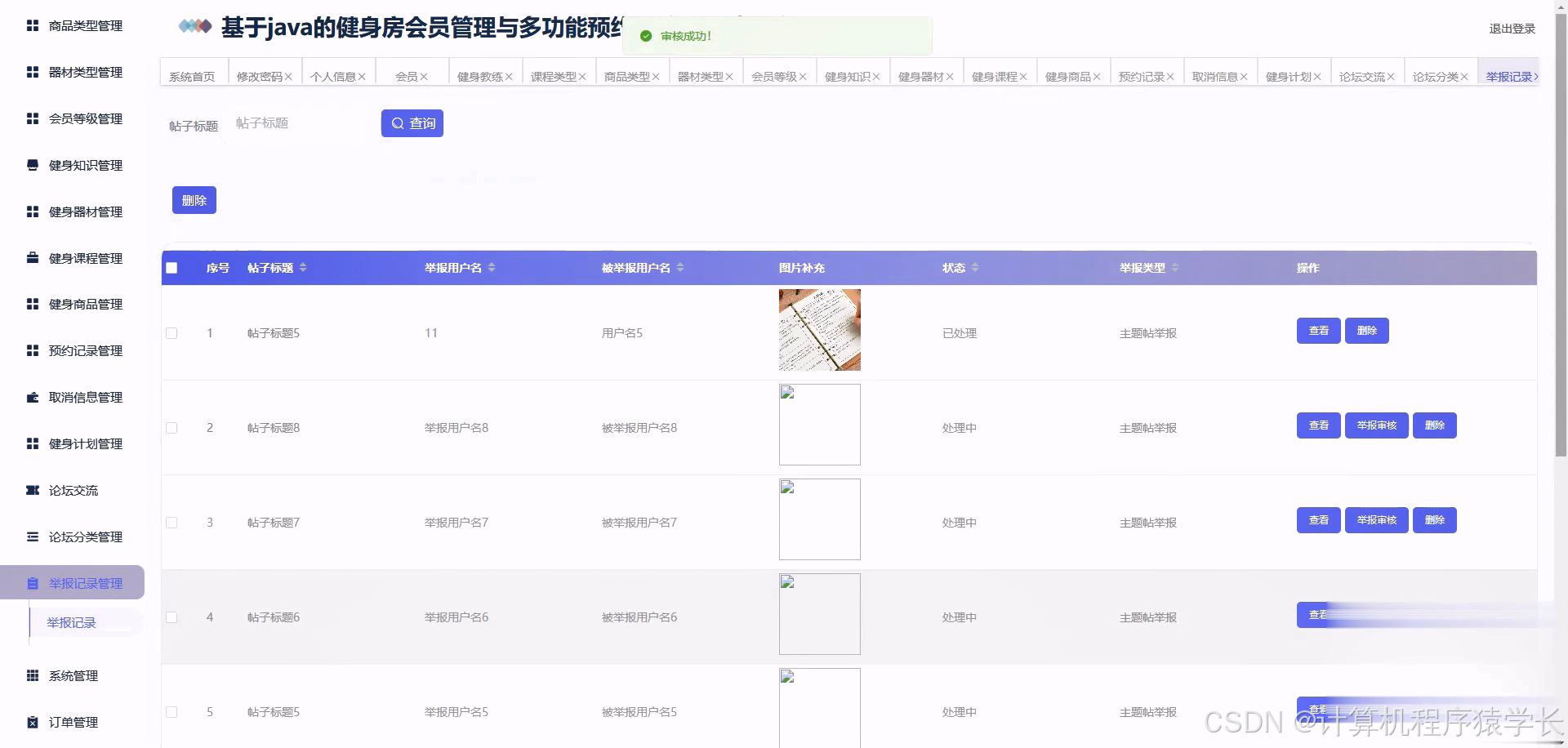Open 订单管理 via its sidebar icon
This screenshot has height=748, width=1568.
[33, 723]
